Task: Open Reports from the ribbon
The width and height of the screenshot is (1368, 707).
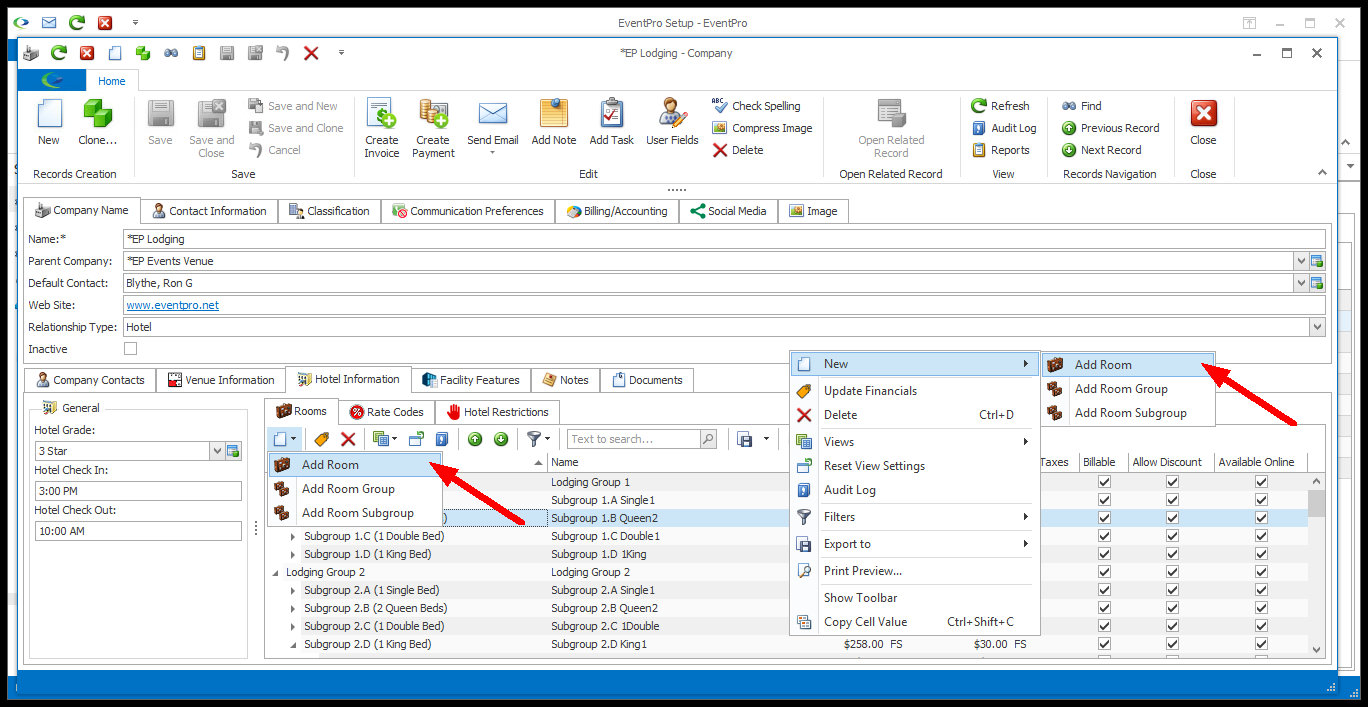Action: click(1001, 150)
